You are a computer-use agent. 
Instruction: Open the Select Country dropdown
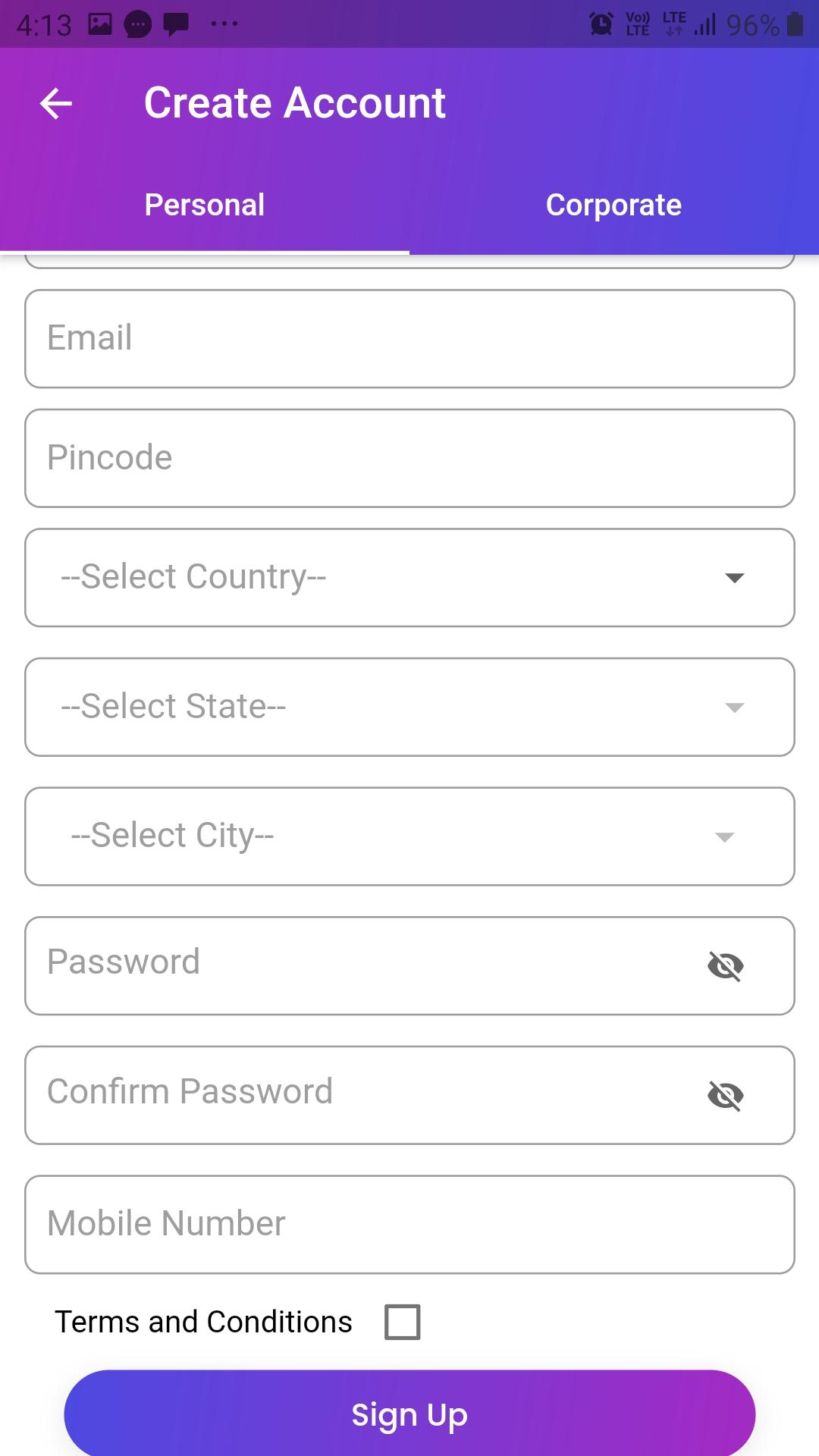tap(409, 578)
